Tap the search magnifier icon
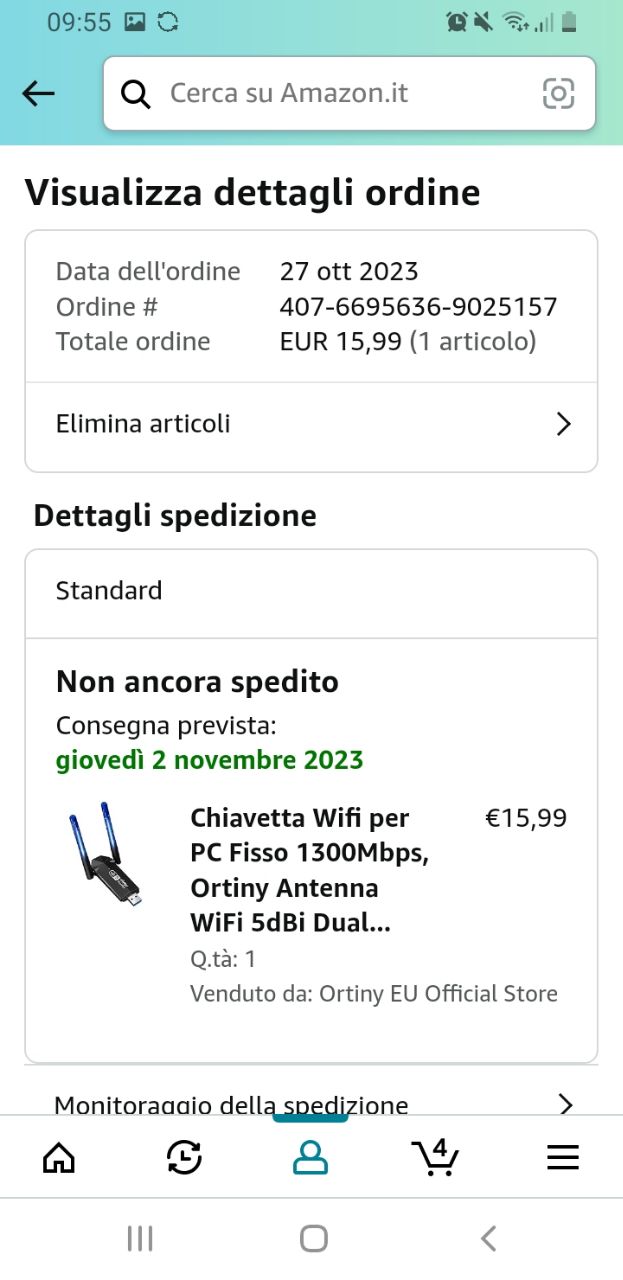Image resolution: width=623 pixels, height=1280 pixels. tap(135, 94)
